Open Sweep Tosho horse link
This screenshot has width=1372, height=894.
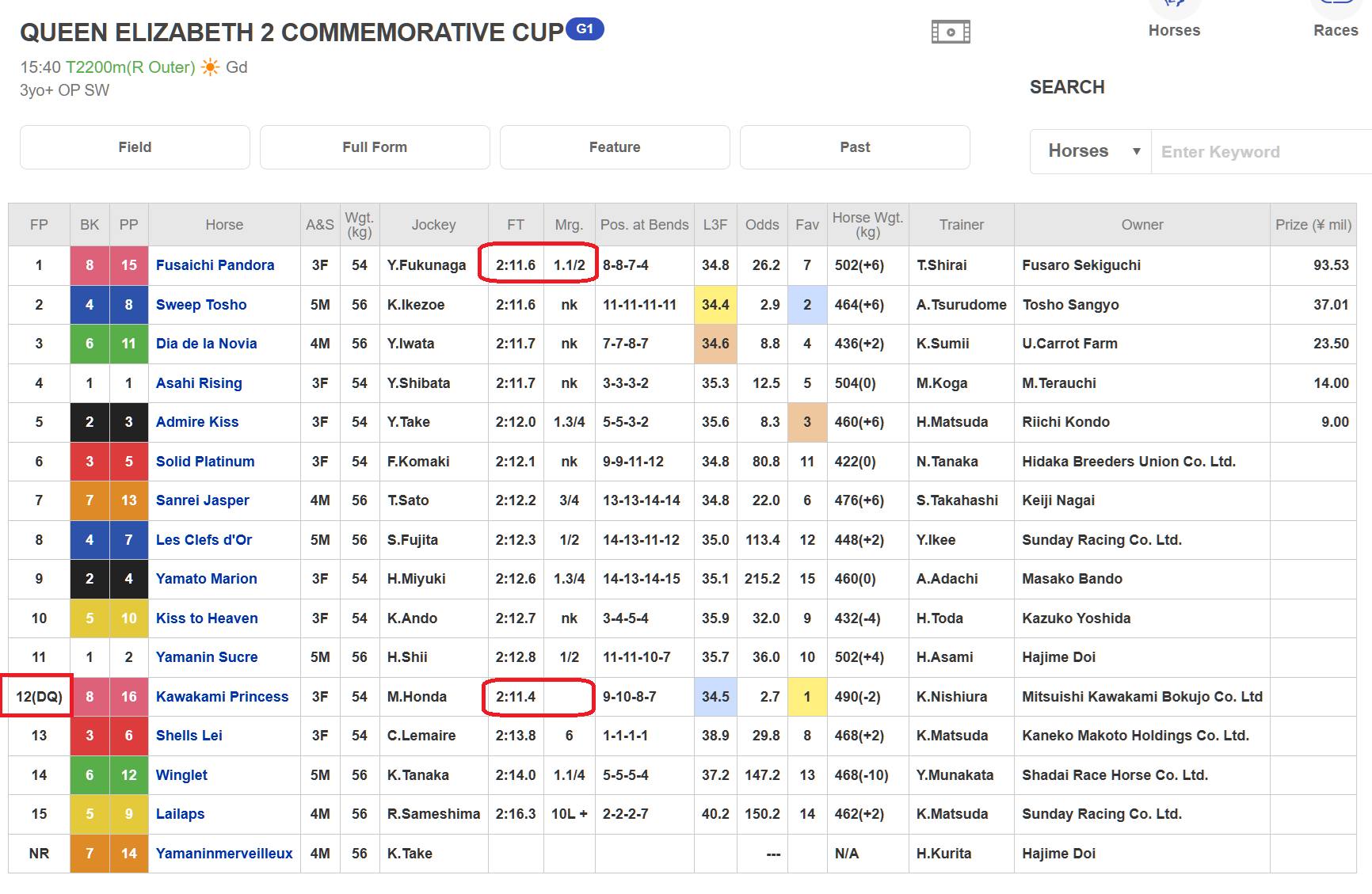pos(201,305)
